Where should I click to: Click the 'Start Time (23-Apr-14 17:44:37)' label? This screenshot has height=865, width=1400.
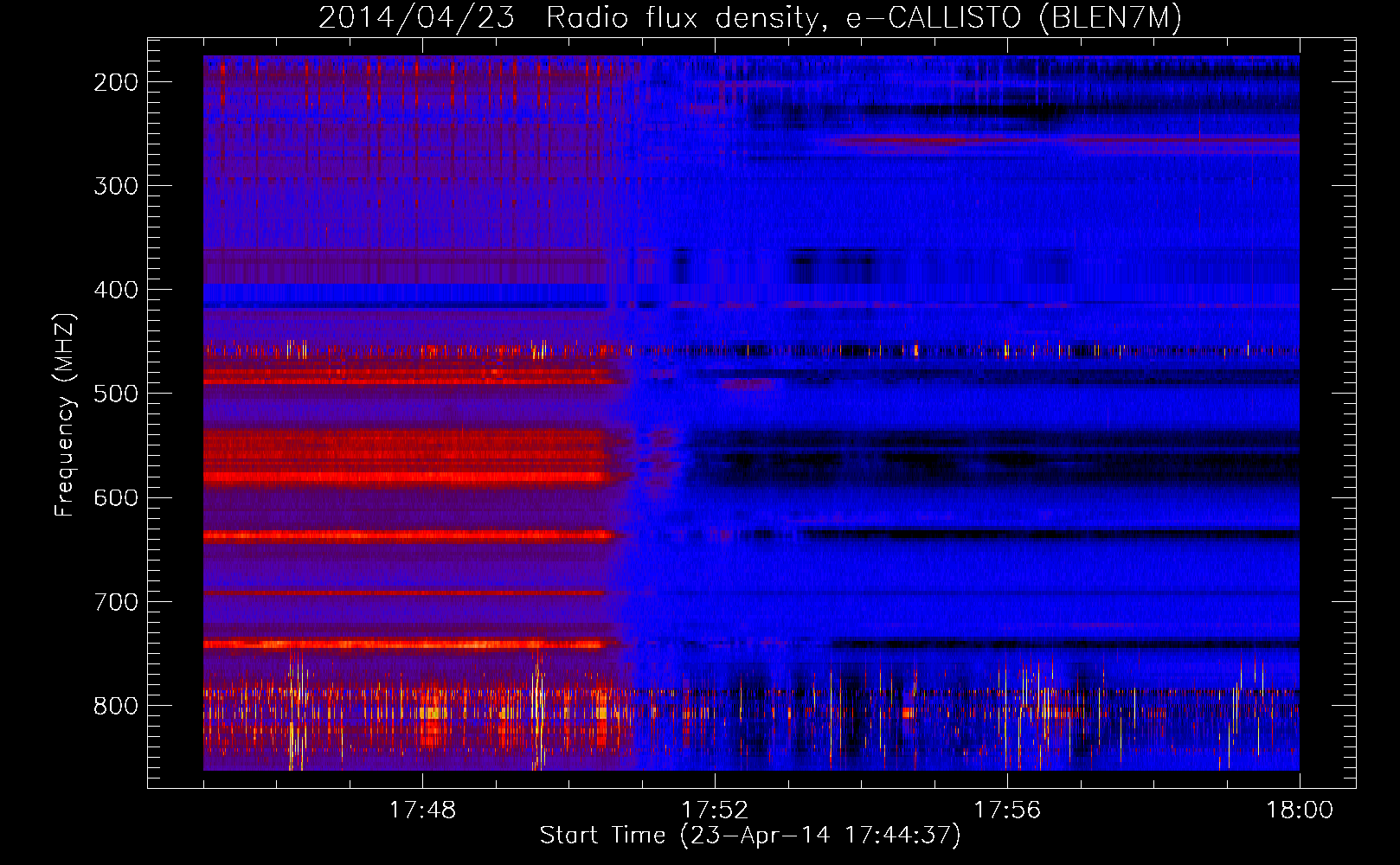tap(750, 836)
